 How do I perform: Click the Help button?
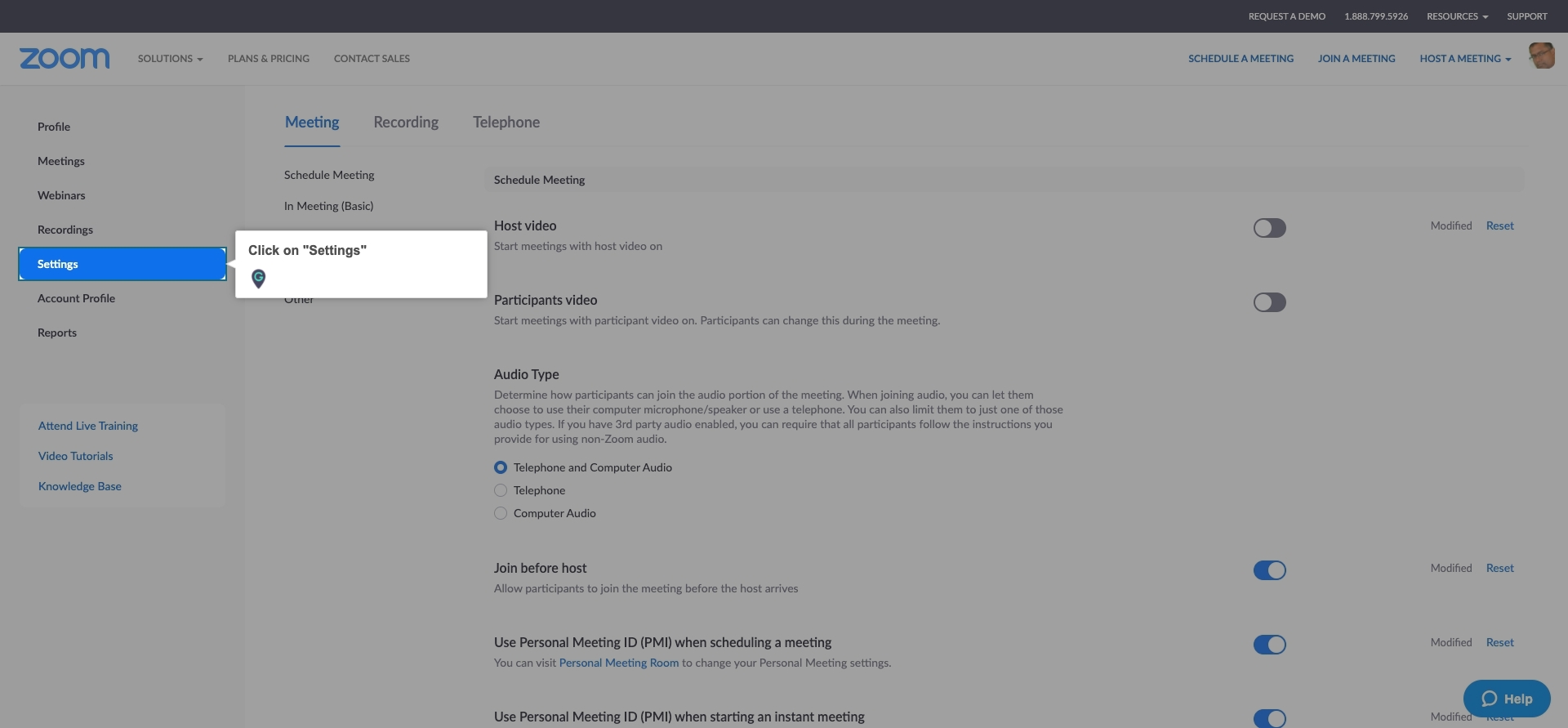[1507, 699]
